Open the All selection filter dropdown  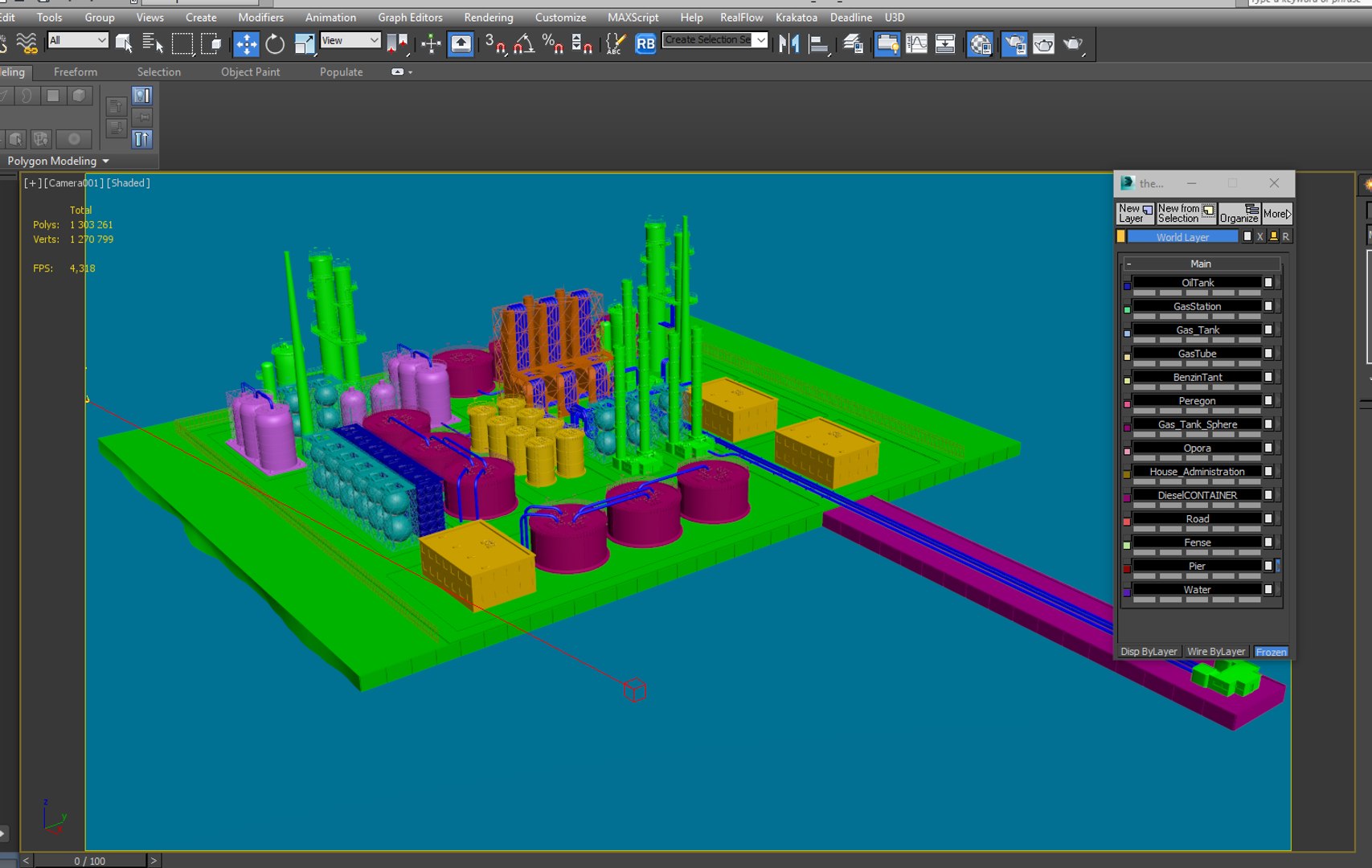coord(78,40)
